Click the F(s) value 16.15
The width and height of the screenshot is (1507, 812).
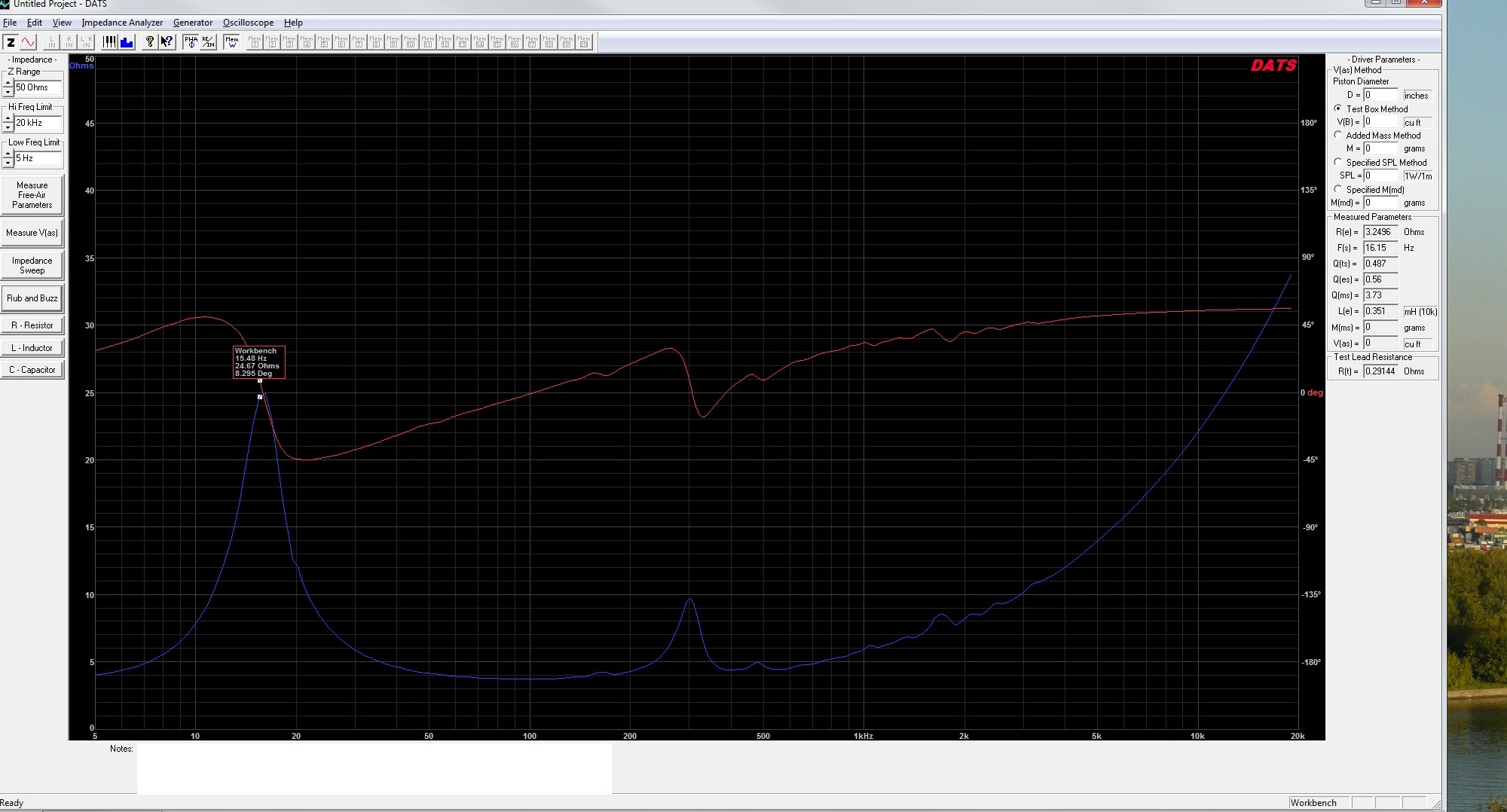tap(1380, 248)
